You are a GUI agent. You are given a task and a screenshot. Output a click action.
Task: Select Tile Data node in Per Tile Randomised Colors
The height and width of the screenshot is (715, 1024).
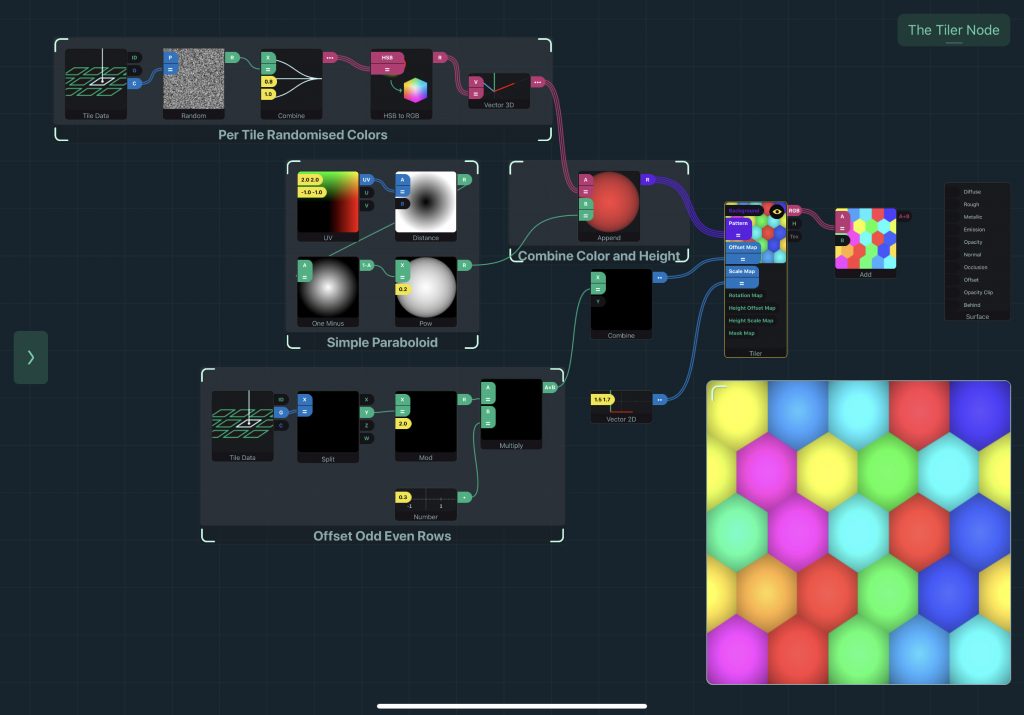[x=96, y=84]
